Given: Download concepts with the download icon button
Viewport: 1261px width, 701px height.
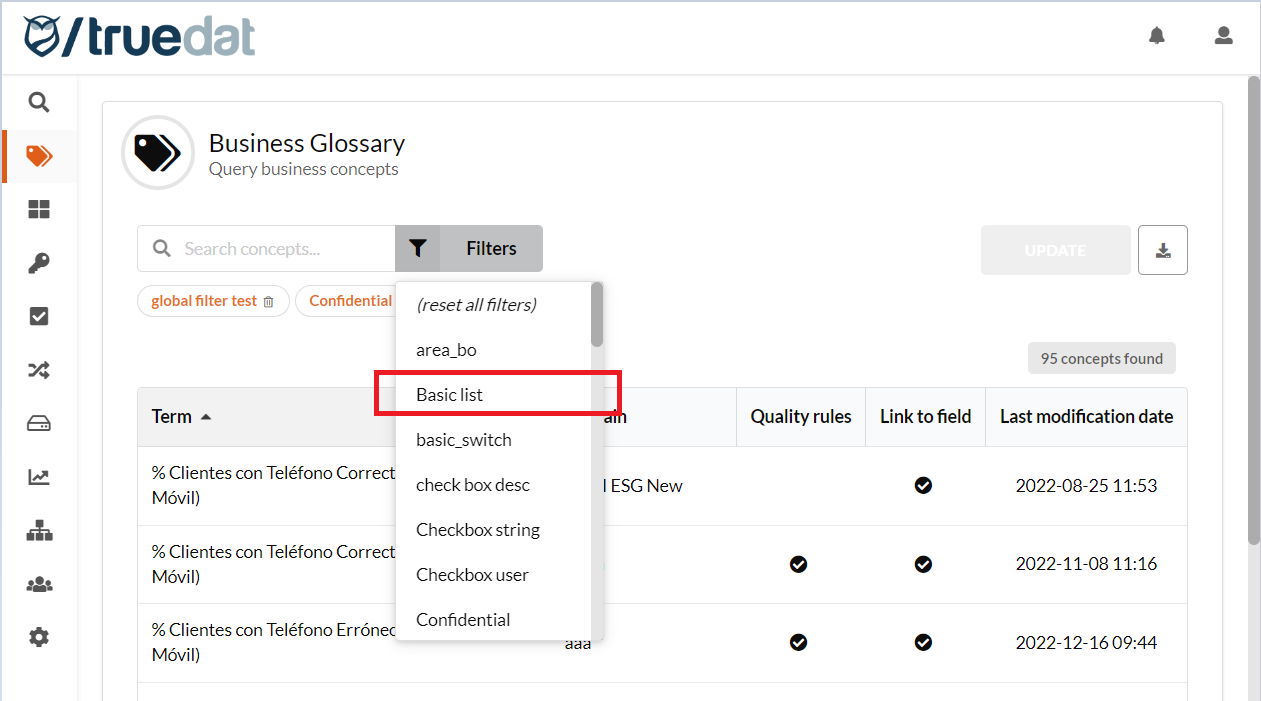Looking at the screenshot, I should (x=1162, y=250).
